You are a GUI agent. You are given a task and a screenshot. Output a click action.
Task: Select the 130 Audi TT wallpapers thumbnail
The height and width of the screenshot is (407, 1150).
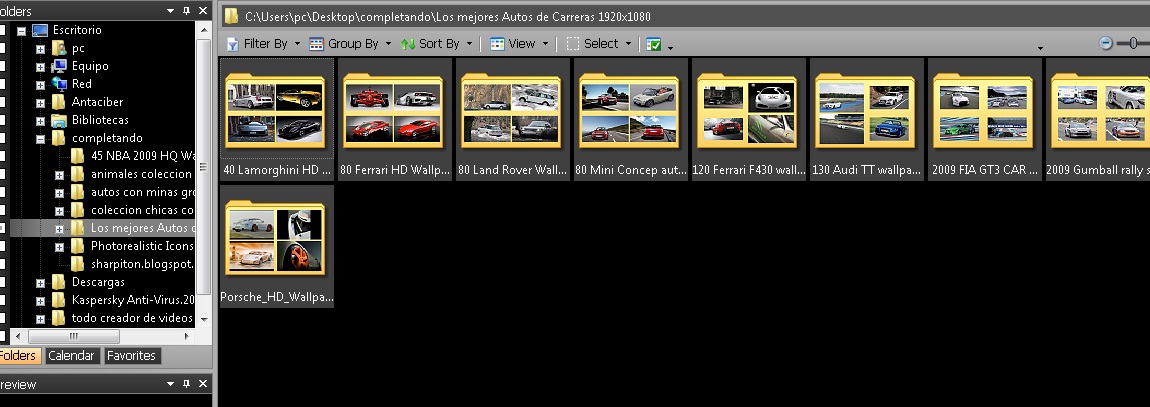(x=867, y=120)
